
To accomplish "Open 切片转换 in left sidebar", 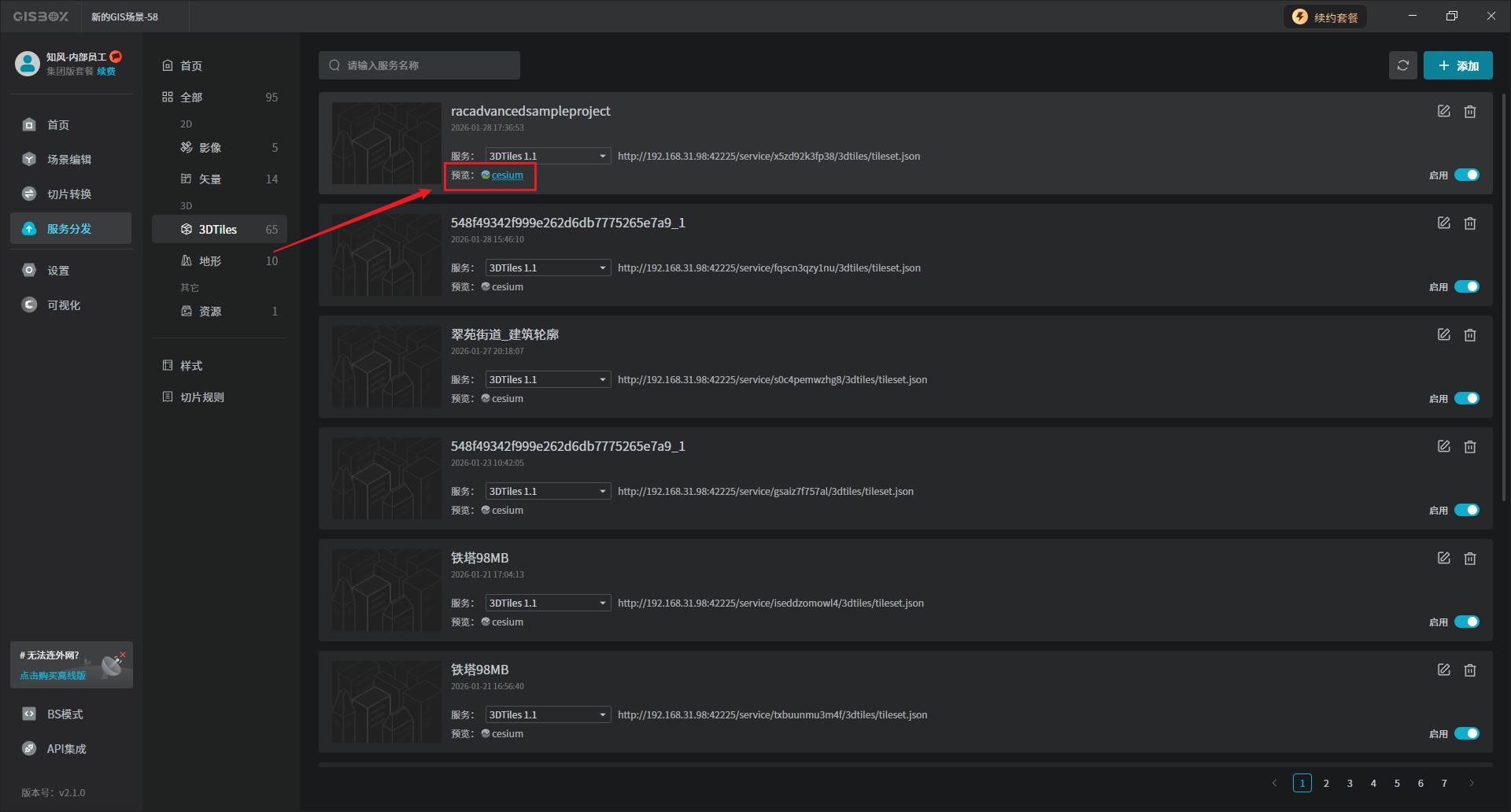I will pyautogui.click(x=69, y=194).
